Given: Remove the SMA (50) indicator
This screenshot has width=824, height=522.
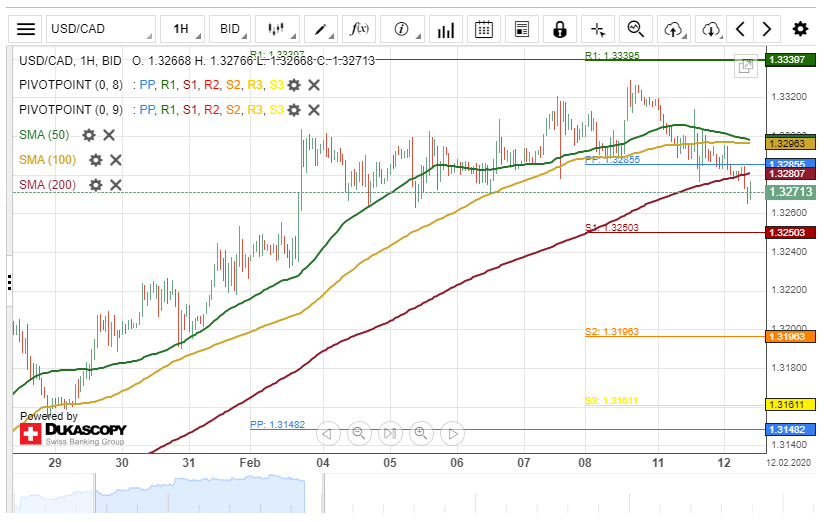Looking at the screenshot, I should click(109, 135).
